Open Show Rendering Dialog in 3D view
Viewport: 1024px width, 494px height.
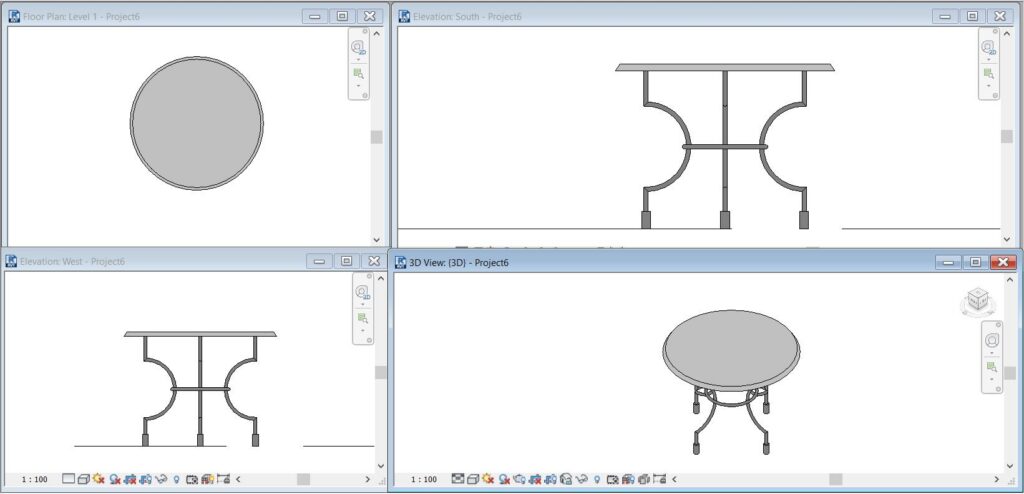(519, 479)
